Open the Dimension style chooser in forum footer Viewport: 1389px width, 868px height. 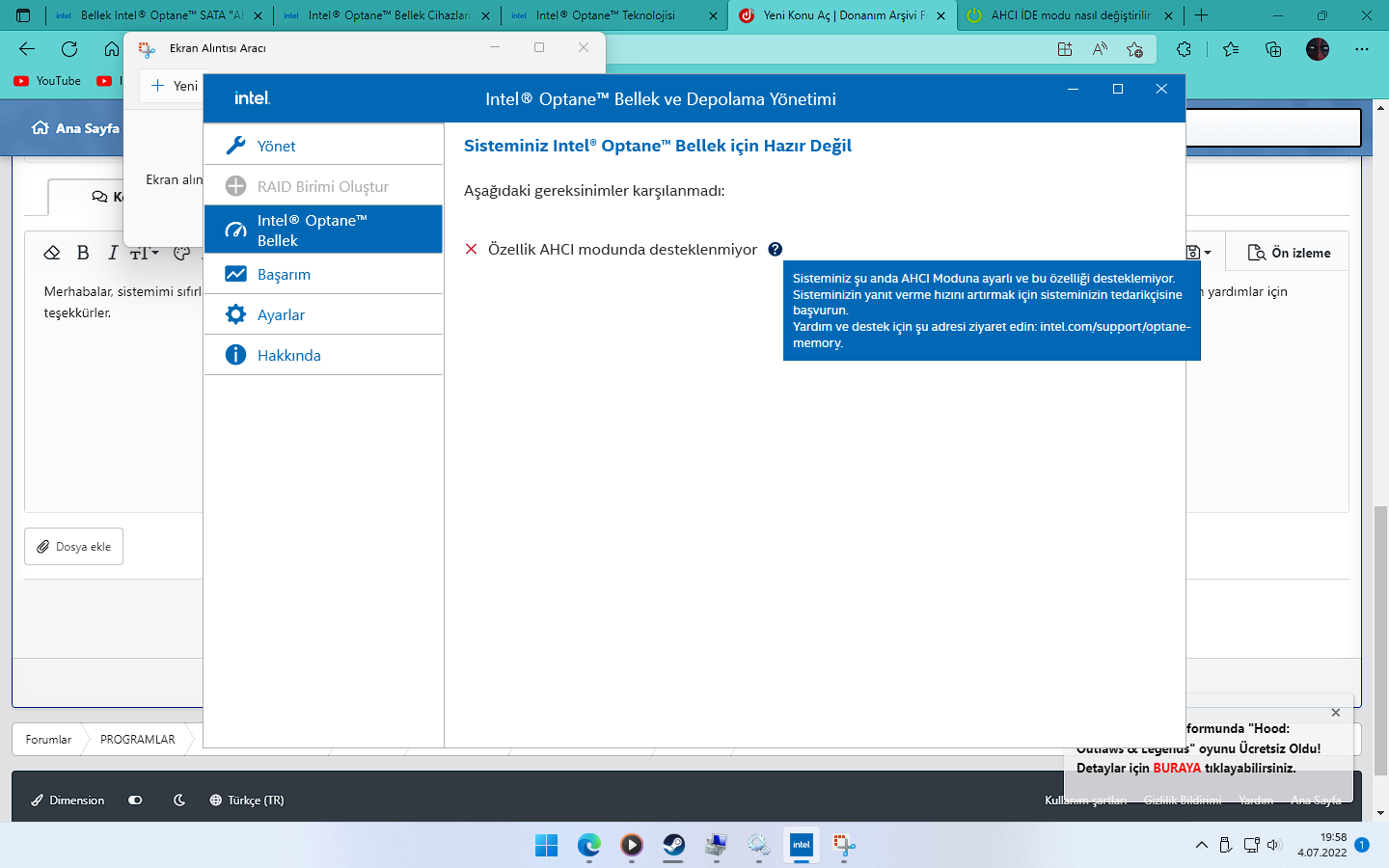click(68, 800)
